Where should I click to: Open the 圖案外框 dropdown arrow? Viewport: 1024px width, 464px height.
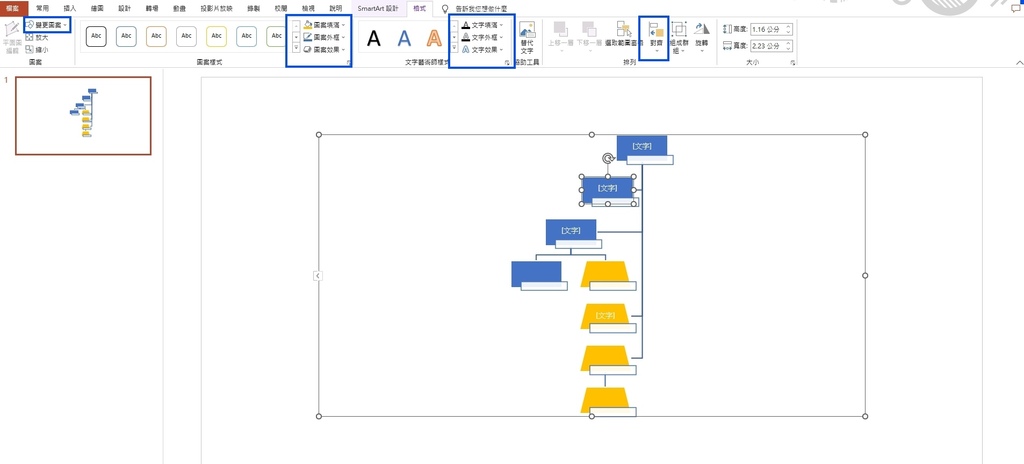[344, 37]
